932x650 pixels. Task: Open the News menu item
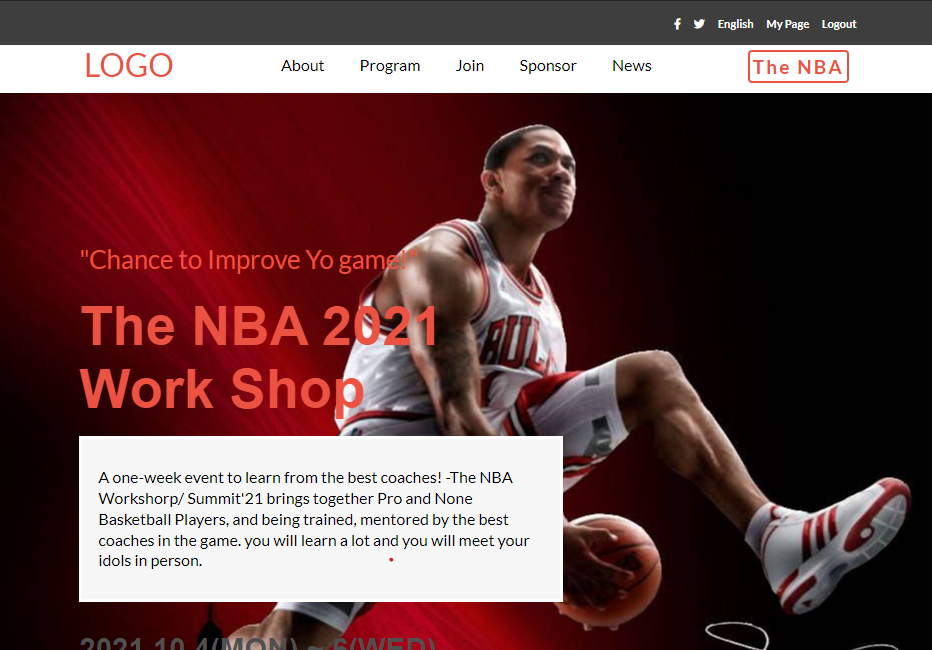pyautogui.click(x=632, y=65)
